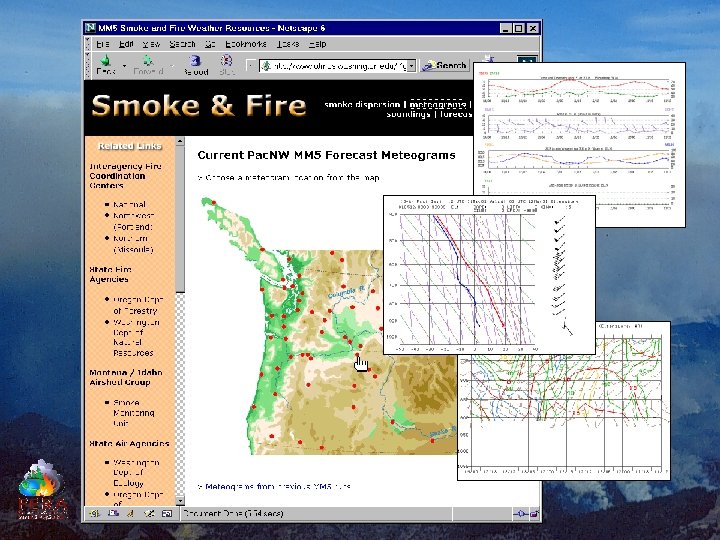Click the sidebar scrollbar down arrow
Image resolution: width=720 pixels, height=540 pixels.
[180, 501]
